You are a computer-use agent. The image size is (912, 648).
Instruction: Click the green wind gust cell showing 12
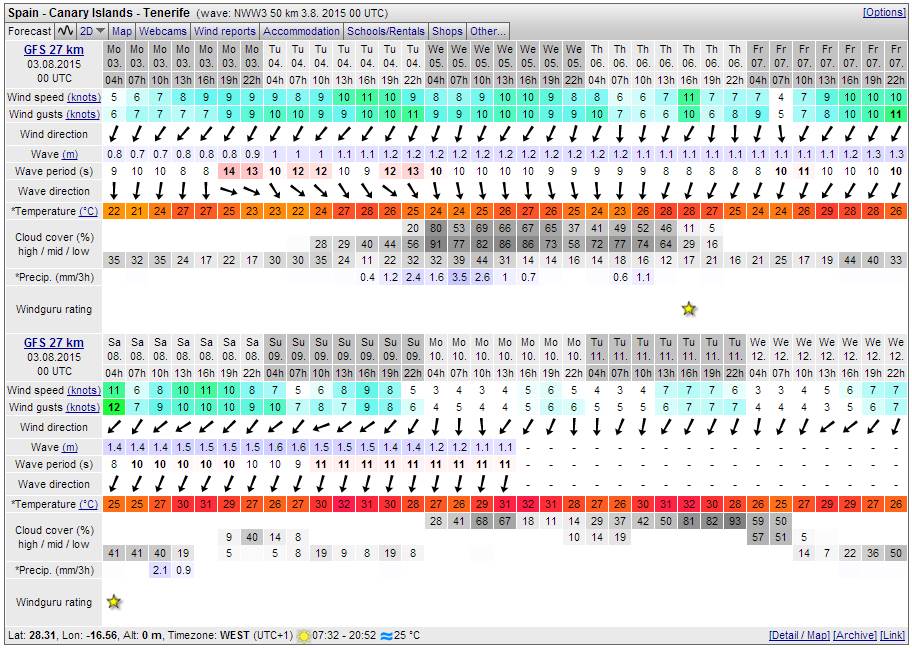[114, 407]
